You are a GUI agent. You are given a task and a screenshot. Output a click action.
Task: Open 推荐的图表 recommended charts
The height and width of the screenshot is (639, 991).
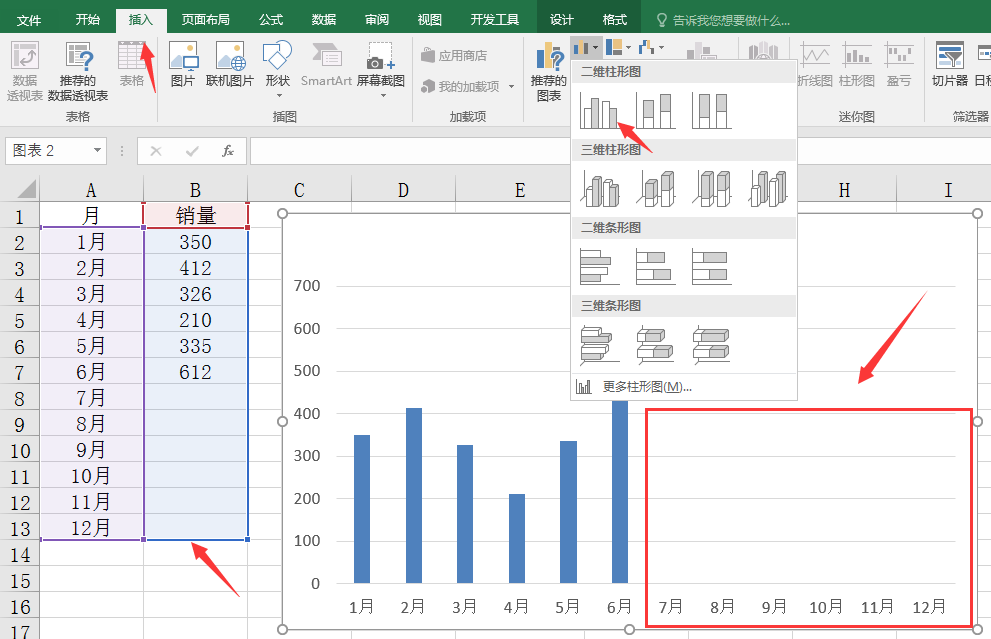(x=548, y=72)
